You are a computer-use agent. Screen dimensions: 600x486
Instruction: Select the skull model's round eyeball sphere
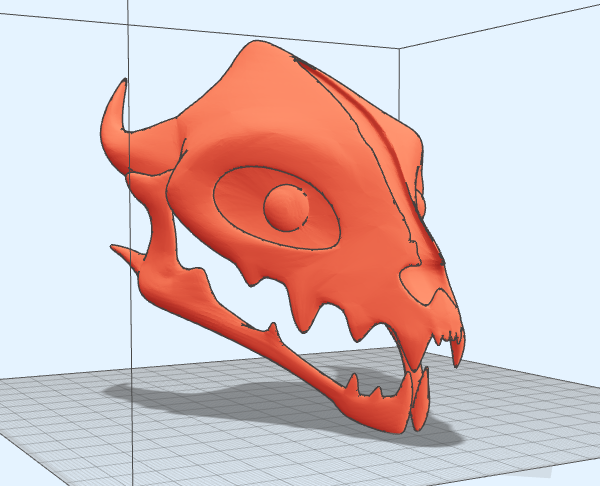pyautogui.click(x=286, y=208)
